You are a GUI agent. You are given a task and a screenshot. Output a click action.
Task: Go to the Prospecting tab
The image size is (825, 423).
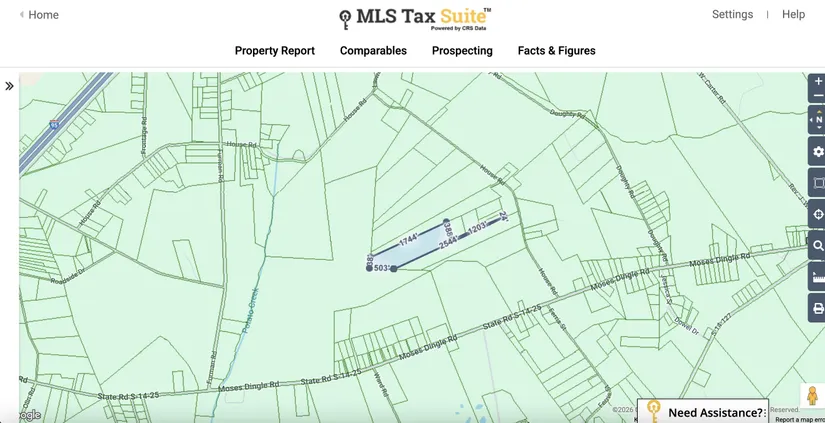pyautogui.click(x=462, y=51)
